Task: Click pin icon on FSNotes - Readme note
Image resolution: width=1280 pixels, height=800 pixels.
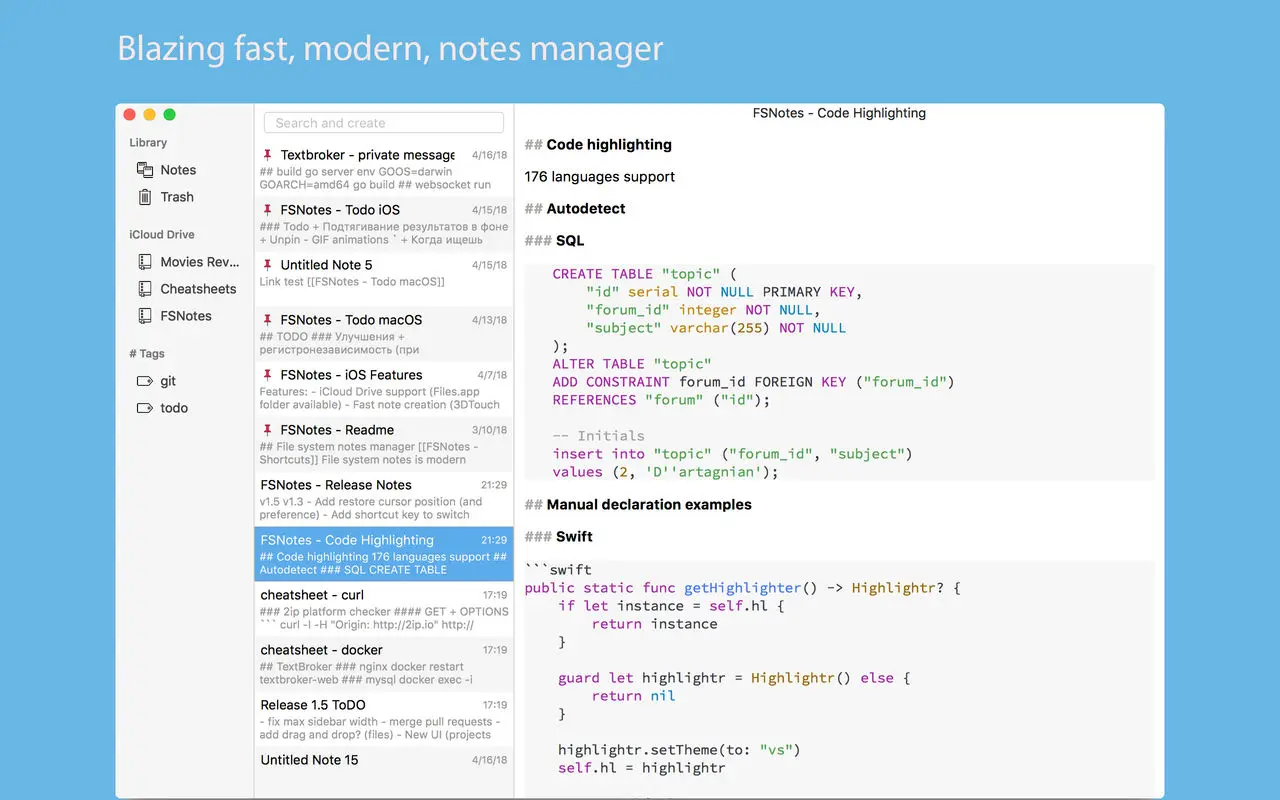Action: click(267, 430)
